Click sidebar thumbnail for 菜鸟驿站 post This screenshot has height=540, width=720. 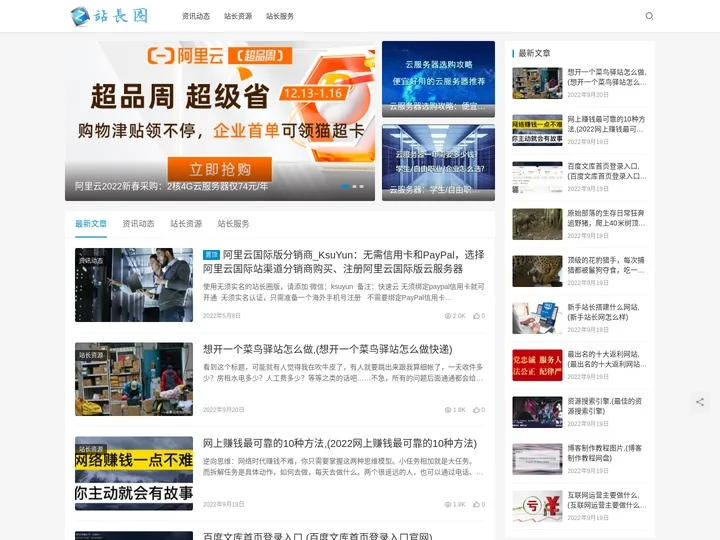pyautogui.click(x=537, y=83)
